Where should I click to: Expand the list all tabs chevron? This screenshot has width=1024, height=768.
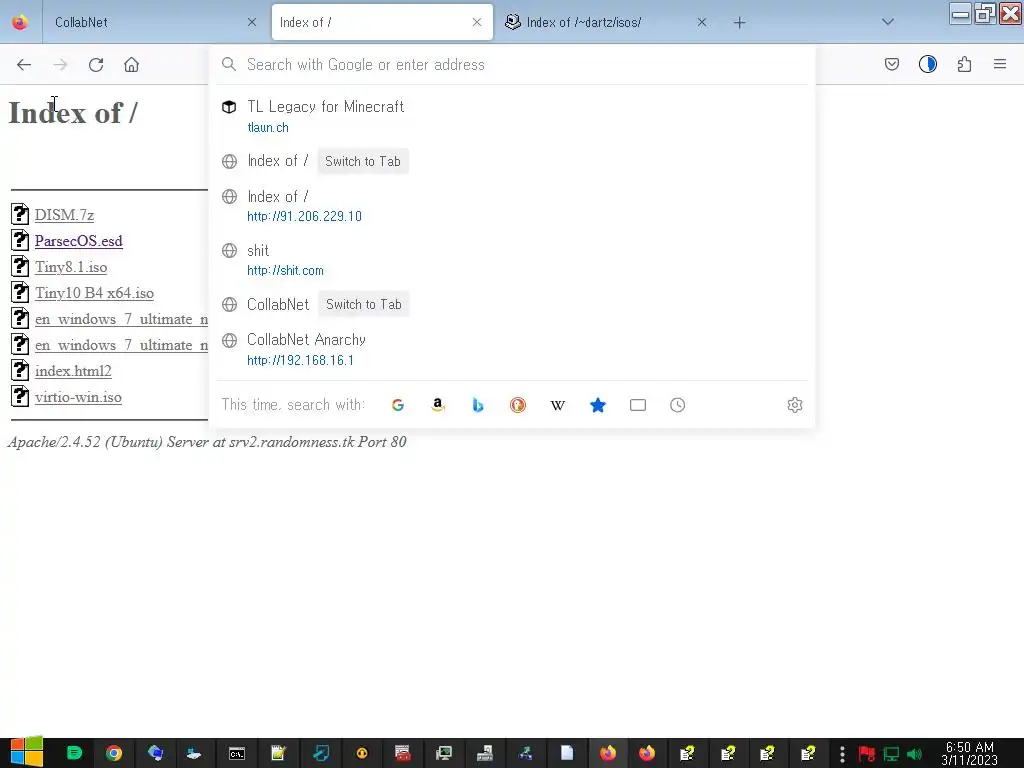point(888,22)
